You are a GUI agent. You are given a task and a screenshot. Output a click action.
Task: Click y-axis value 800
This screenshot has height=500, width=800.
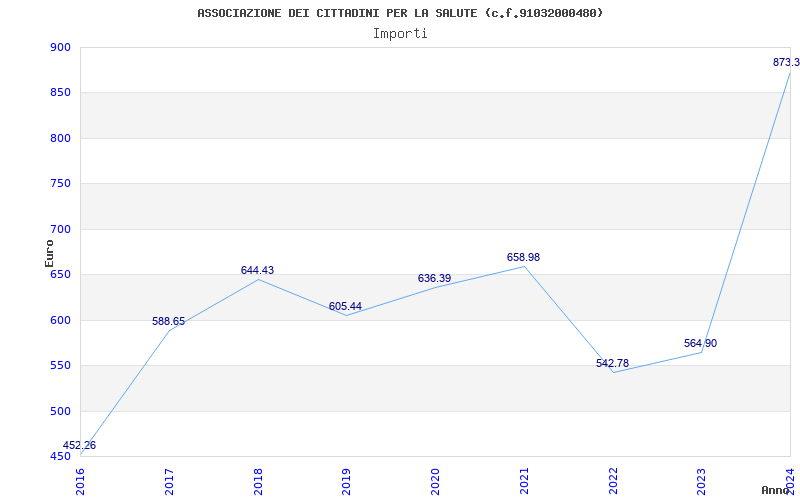click(60, 138)
